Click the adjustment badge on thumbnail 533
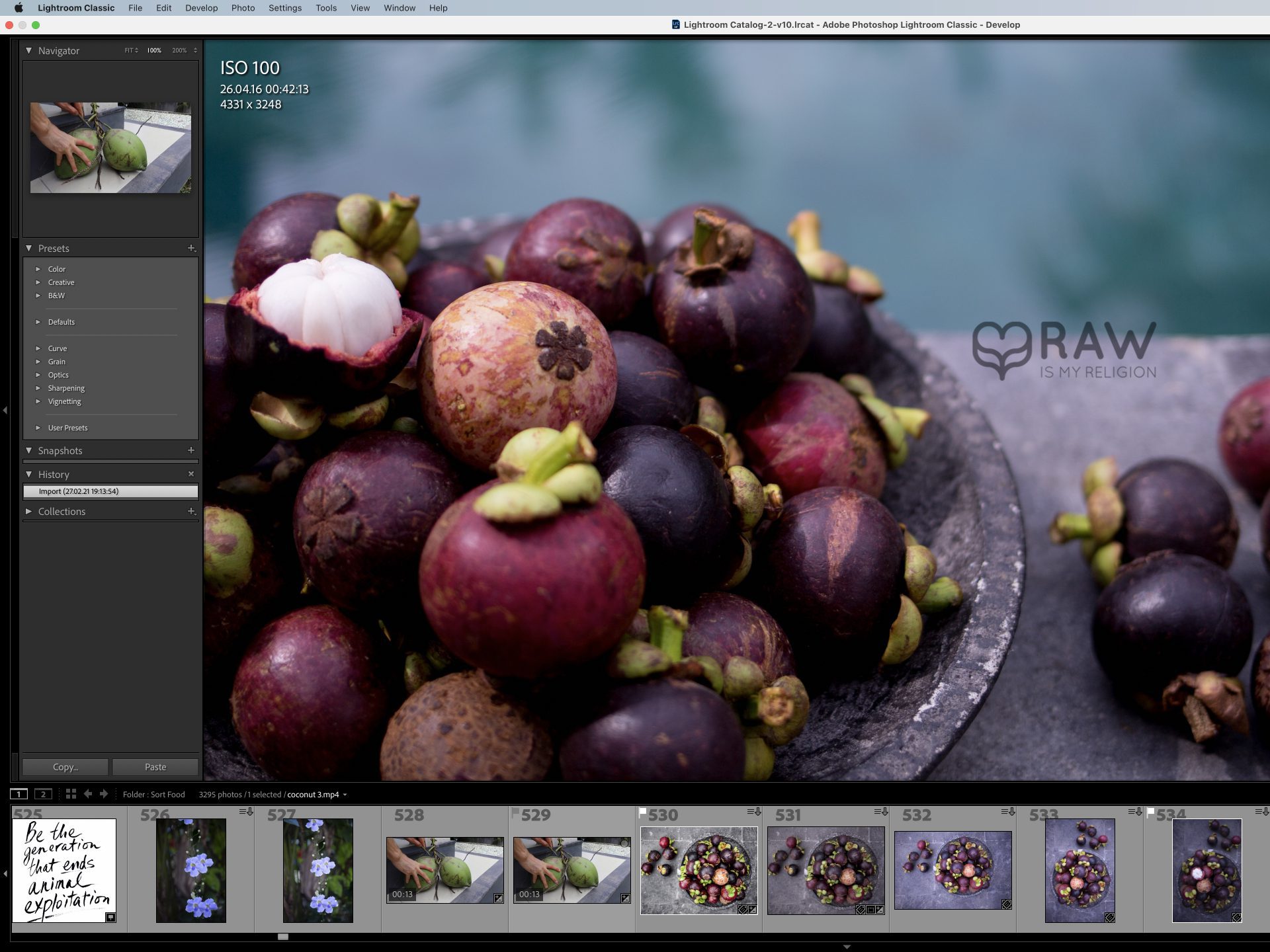 pyautogui.click(x=1110, y=918)
